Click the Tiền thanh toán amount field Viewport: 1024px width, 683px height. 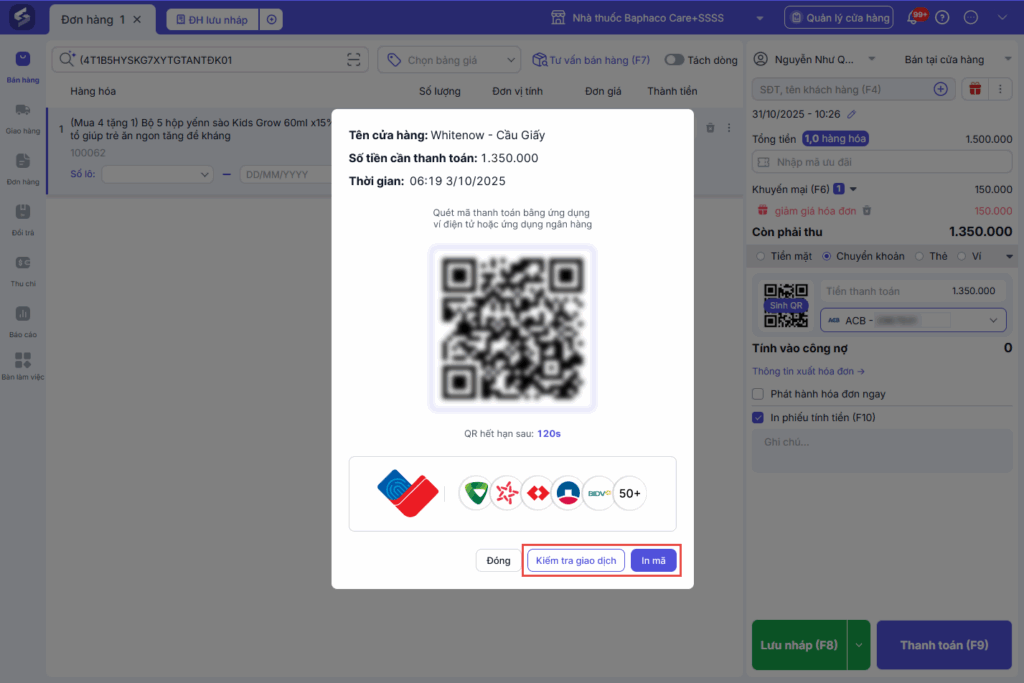pos(913,291)
